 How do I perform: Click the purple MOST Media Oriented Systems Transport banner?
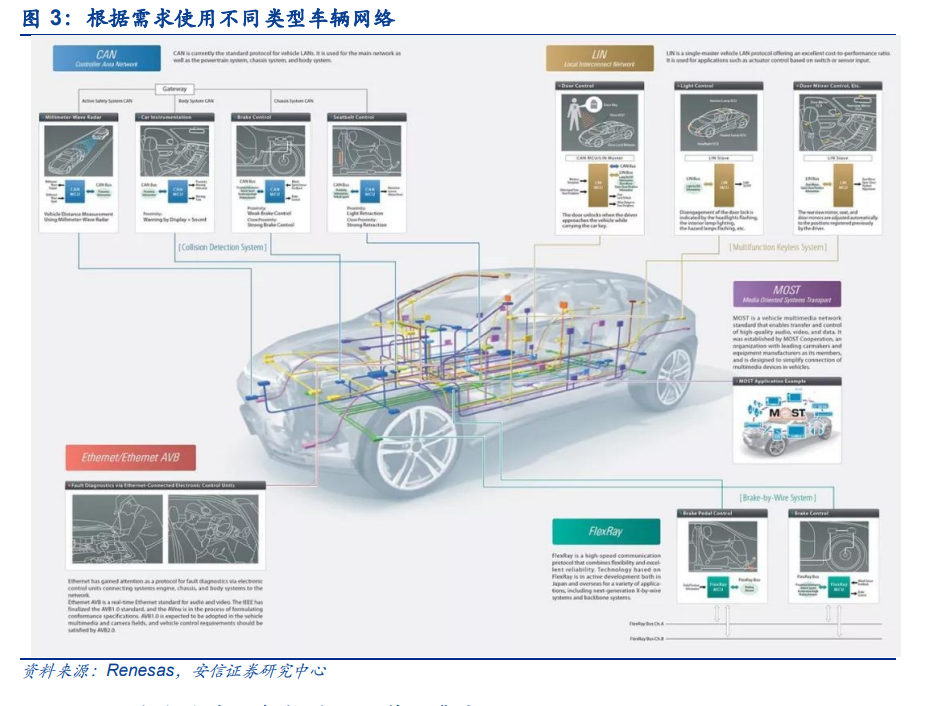click(x=787, y=294)
